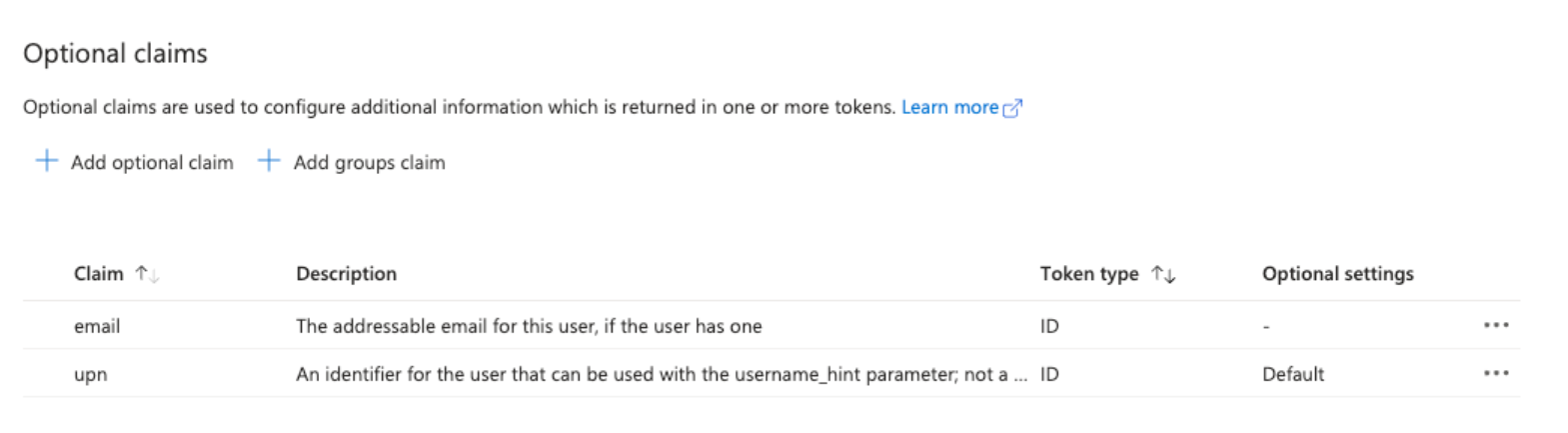The height and width of the screenshot is (433, 1568).
Task: Open the Learn more link
Action: (x=949, y=107)
